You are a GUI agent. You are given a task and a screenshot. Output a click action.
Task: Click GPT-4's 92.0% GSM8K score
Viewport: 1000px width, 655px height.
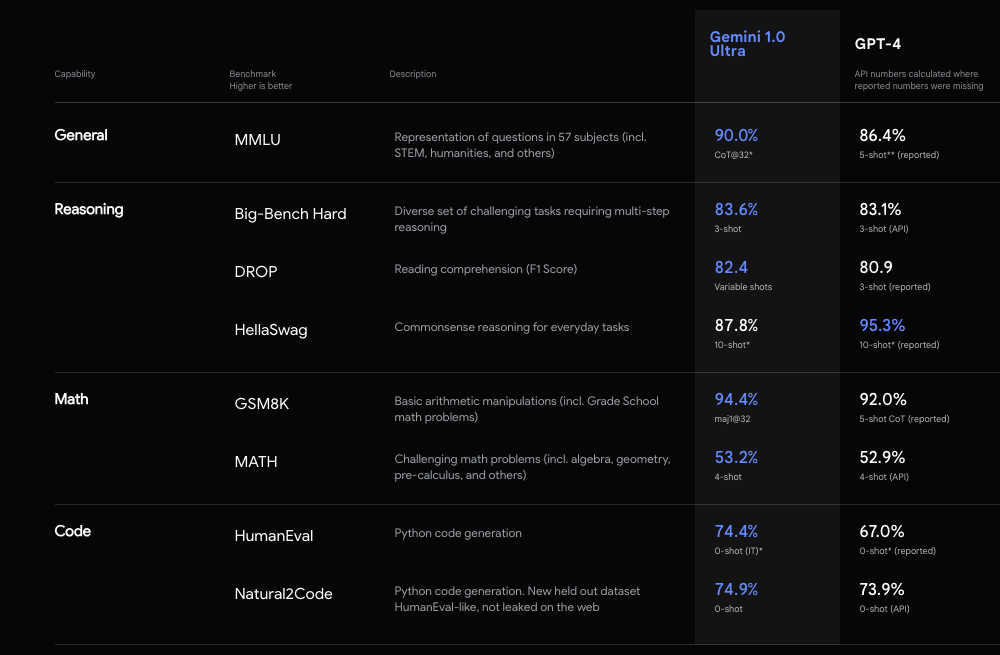(883, 399)
